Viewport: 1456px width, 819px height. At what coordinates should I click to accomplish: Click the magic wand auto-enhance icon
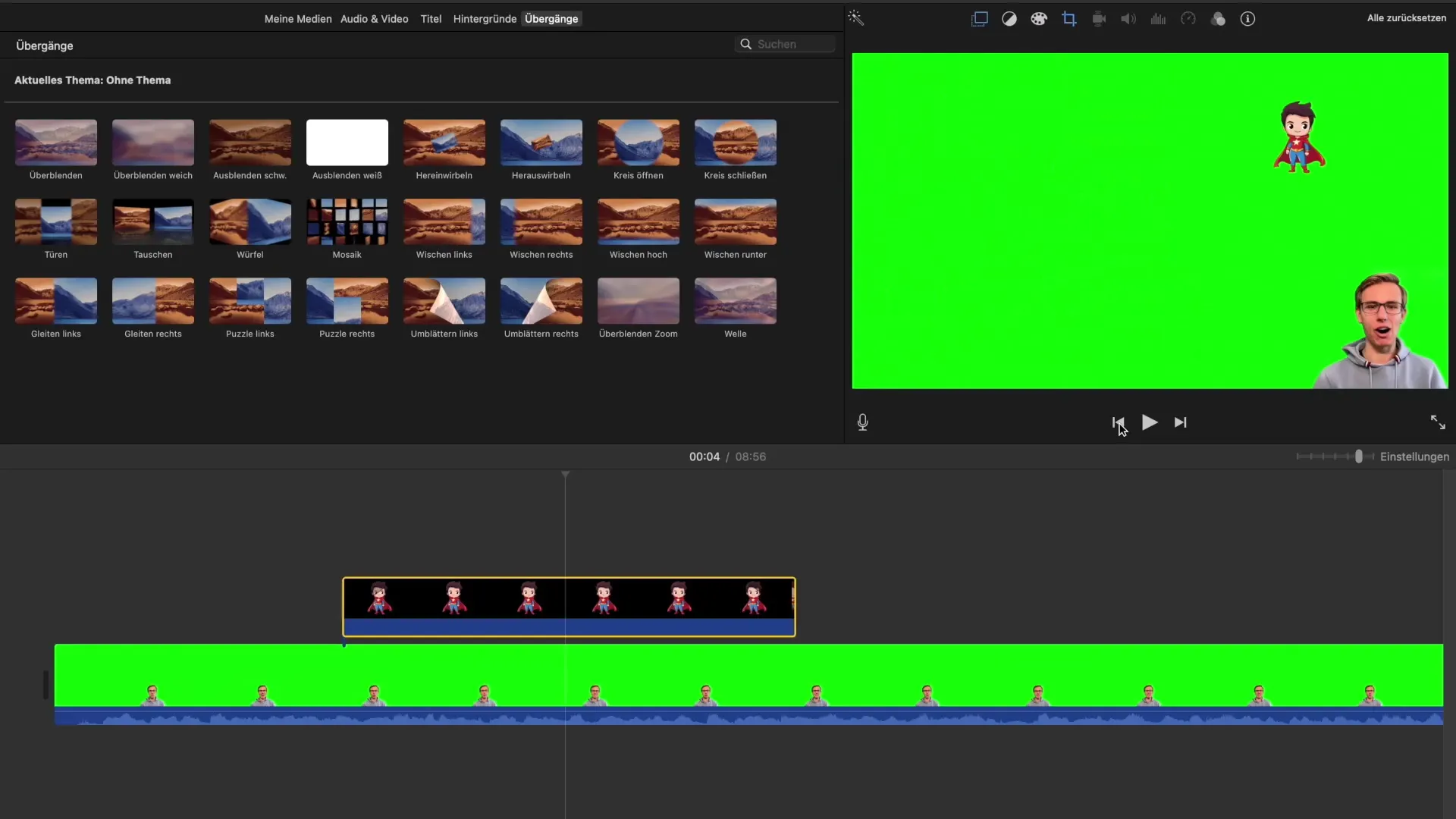pyautogui.click(x=856, y=18)
